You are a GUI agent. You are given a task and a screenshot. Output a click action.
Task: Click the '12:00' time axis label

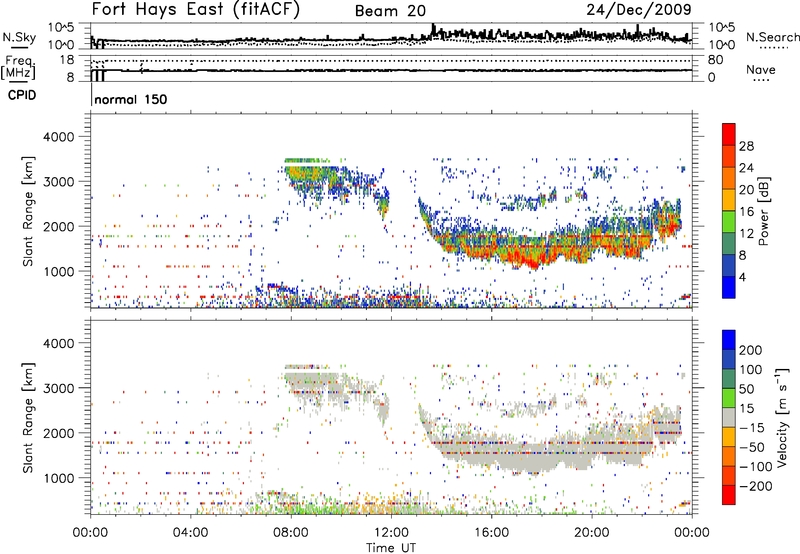(x=391, y=533)
